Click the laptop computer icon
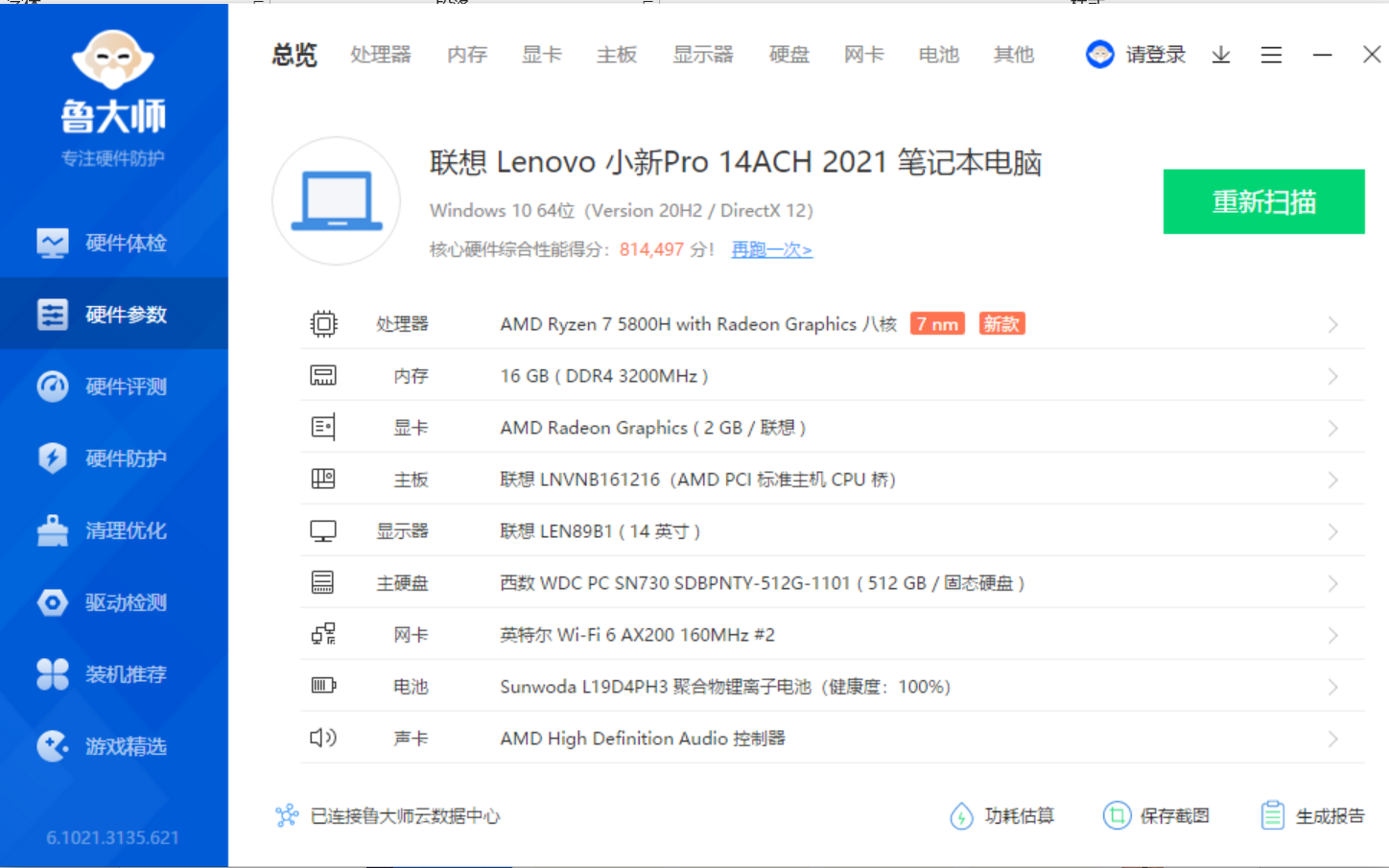Viewport: 1389px width, 868px height. click(x=337, y=200)
